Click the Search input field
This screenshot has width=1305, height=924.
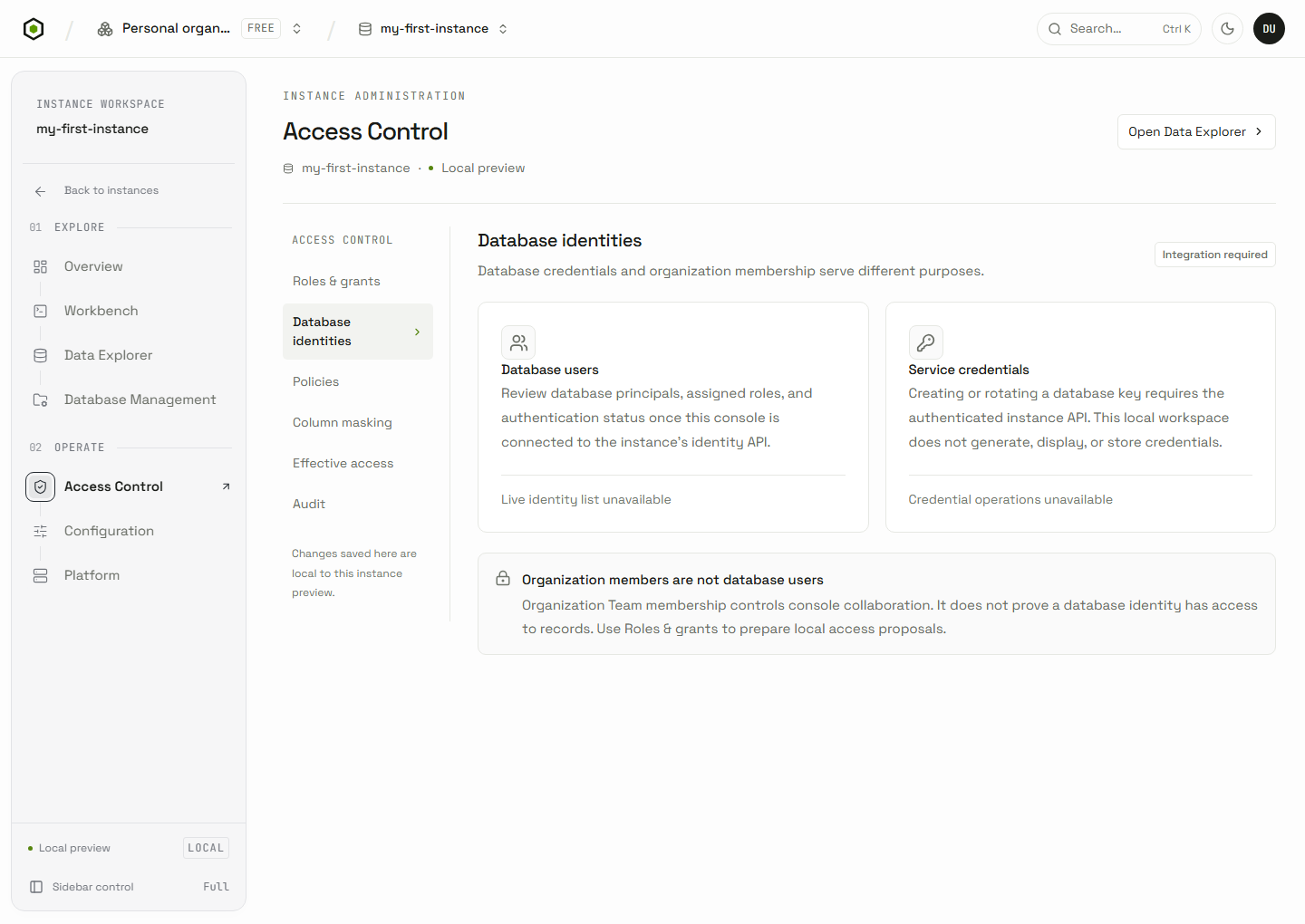coord(1118,29)
